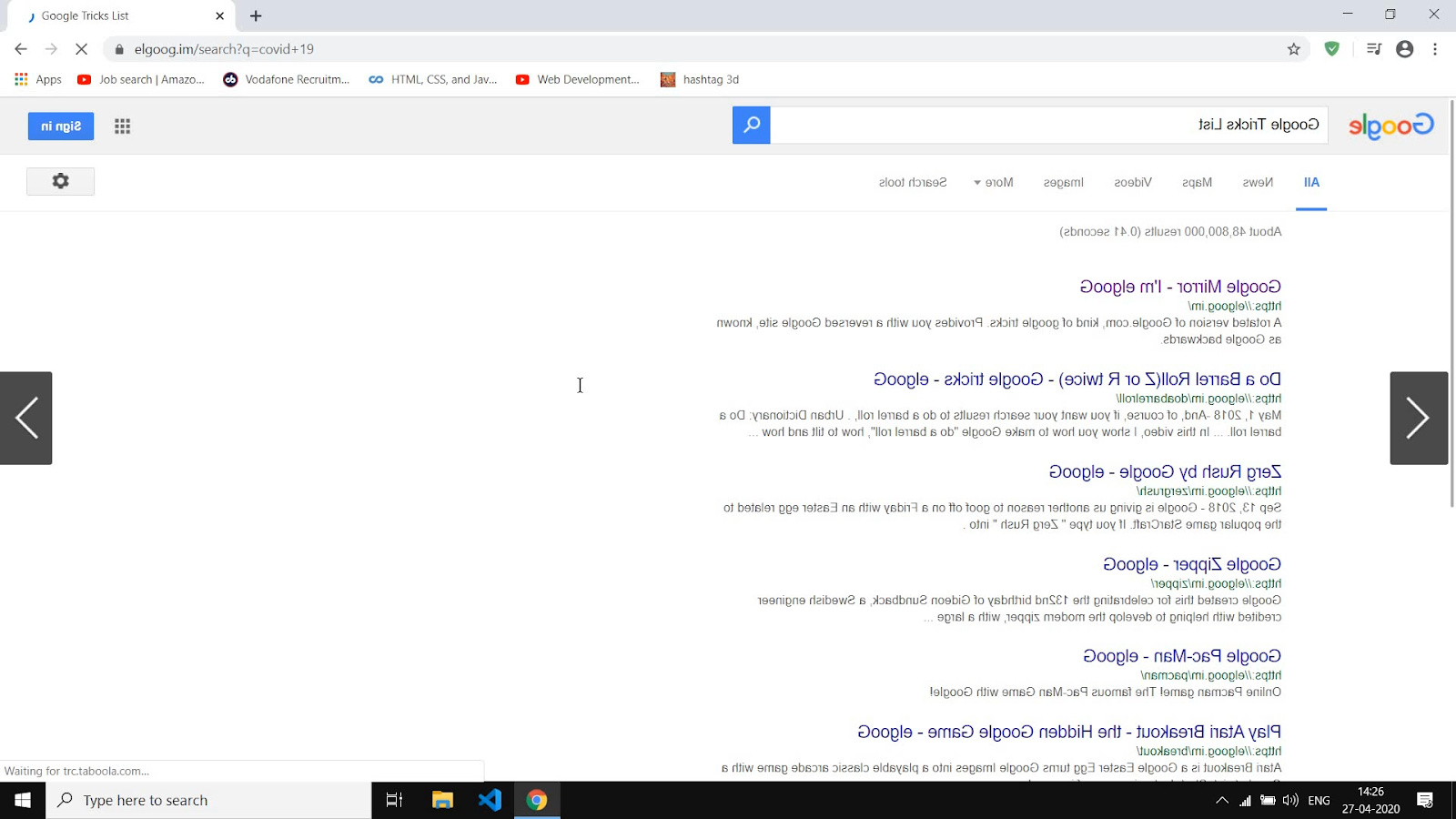Viewport: 1456px width, 819px height.
Task: Click the address bar URL
Action: 224,49
